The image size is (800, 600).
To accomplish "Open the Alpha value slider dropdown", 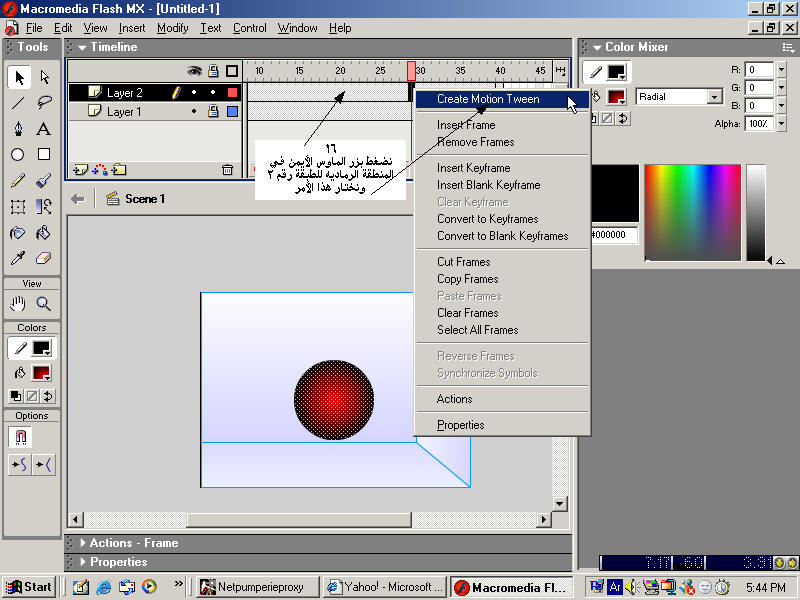I will tap(782, 123).
